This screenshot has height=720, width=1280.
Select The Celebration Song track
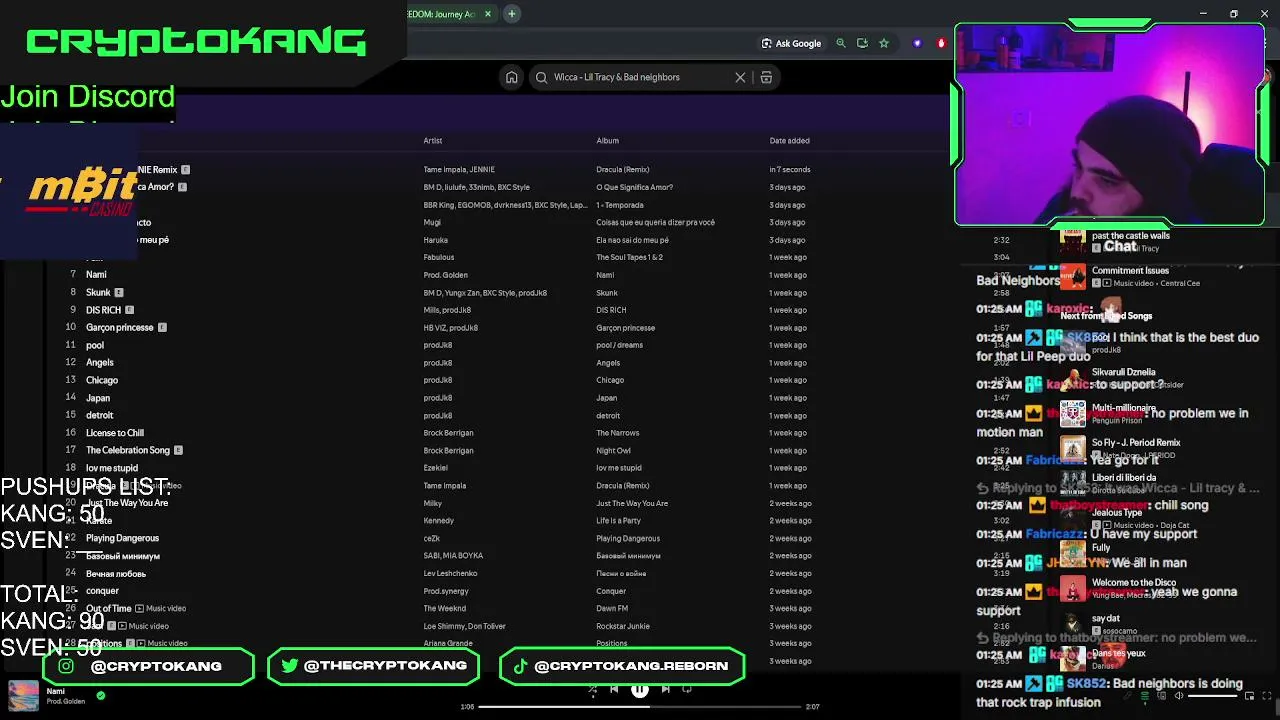[x=127, y=450]
